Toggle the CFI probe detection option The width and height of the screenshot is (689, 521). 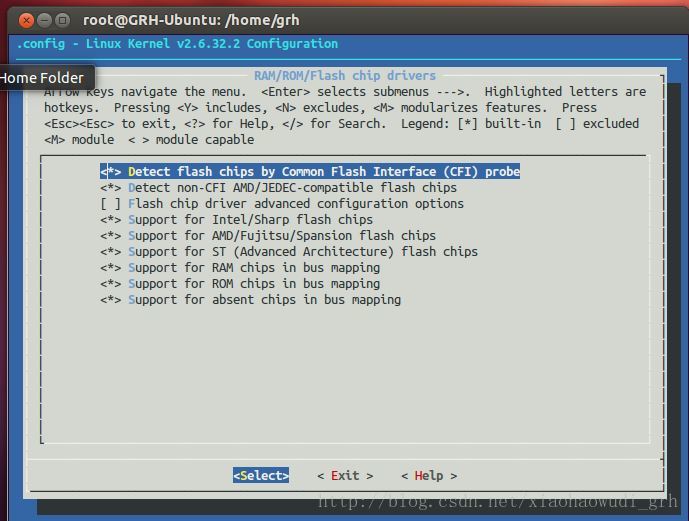[310, 171]
